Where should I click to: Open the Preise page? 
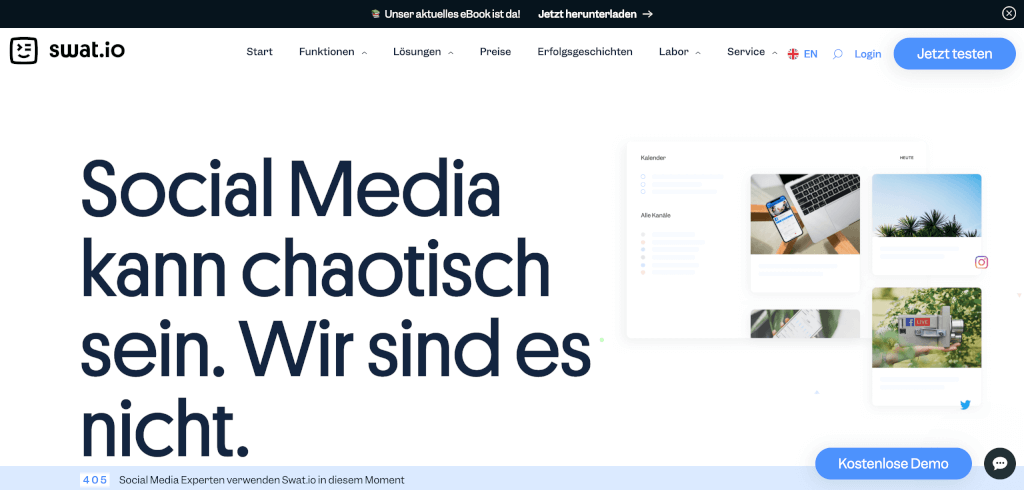[x=496, y=52]
